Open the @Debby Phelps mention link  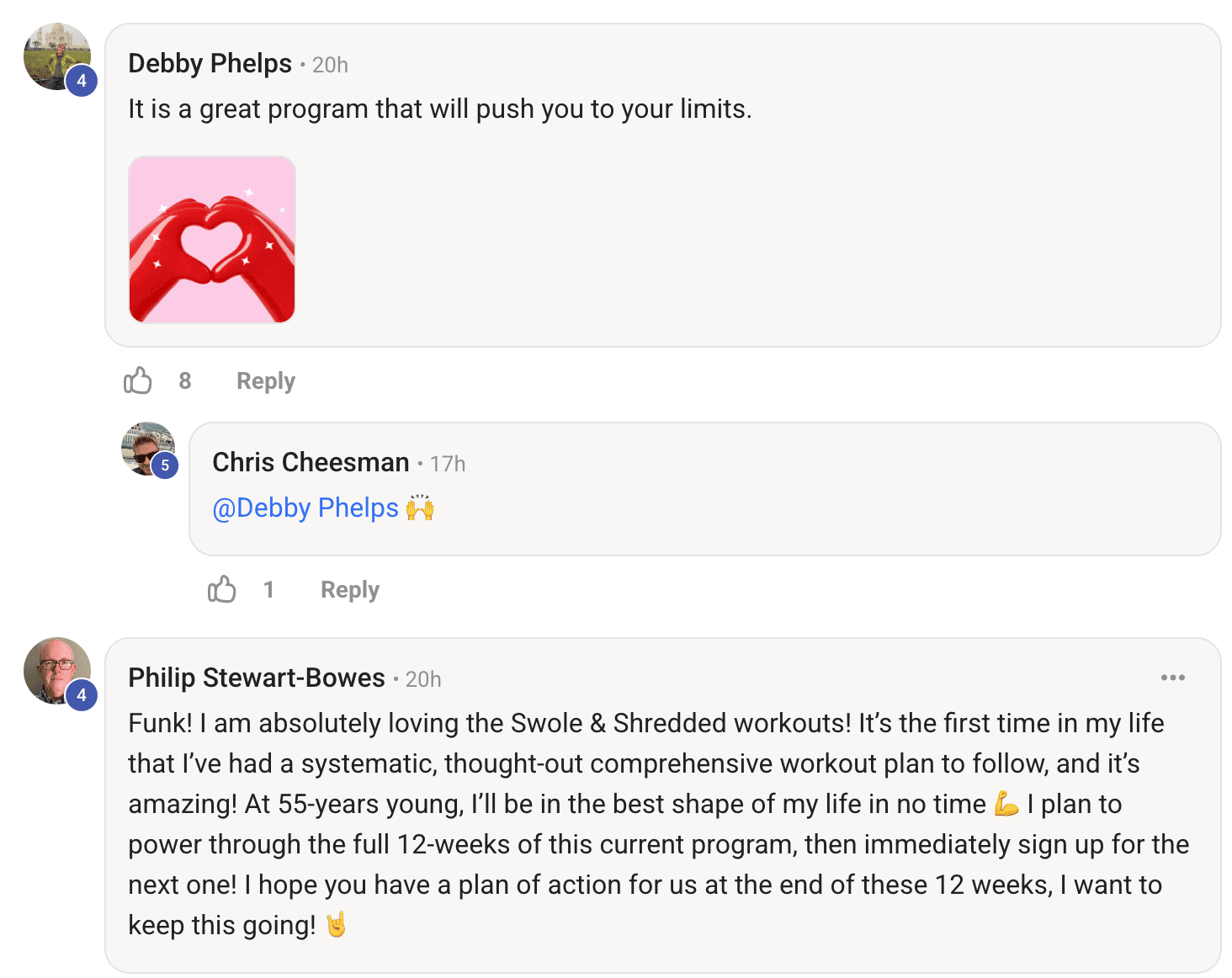click(305, 508)
